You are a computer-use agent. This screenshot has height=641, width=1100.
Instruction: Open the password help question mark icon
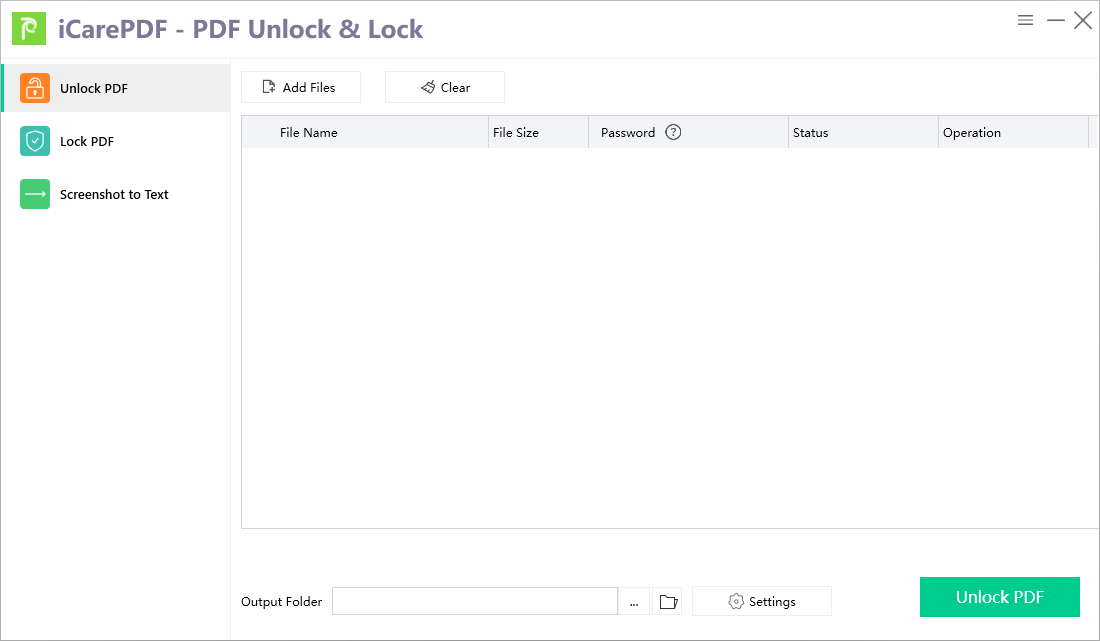click(x=672, y=132)
